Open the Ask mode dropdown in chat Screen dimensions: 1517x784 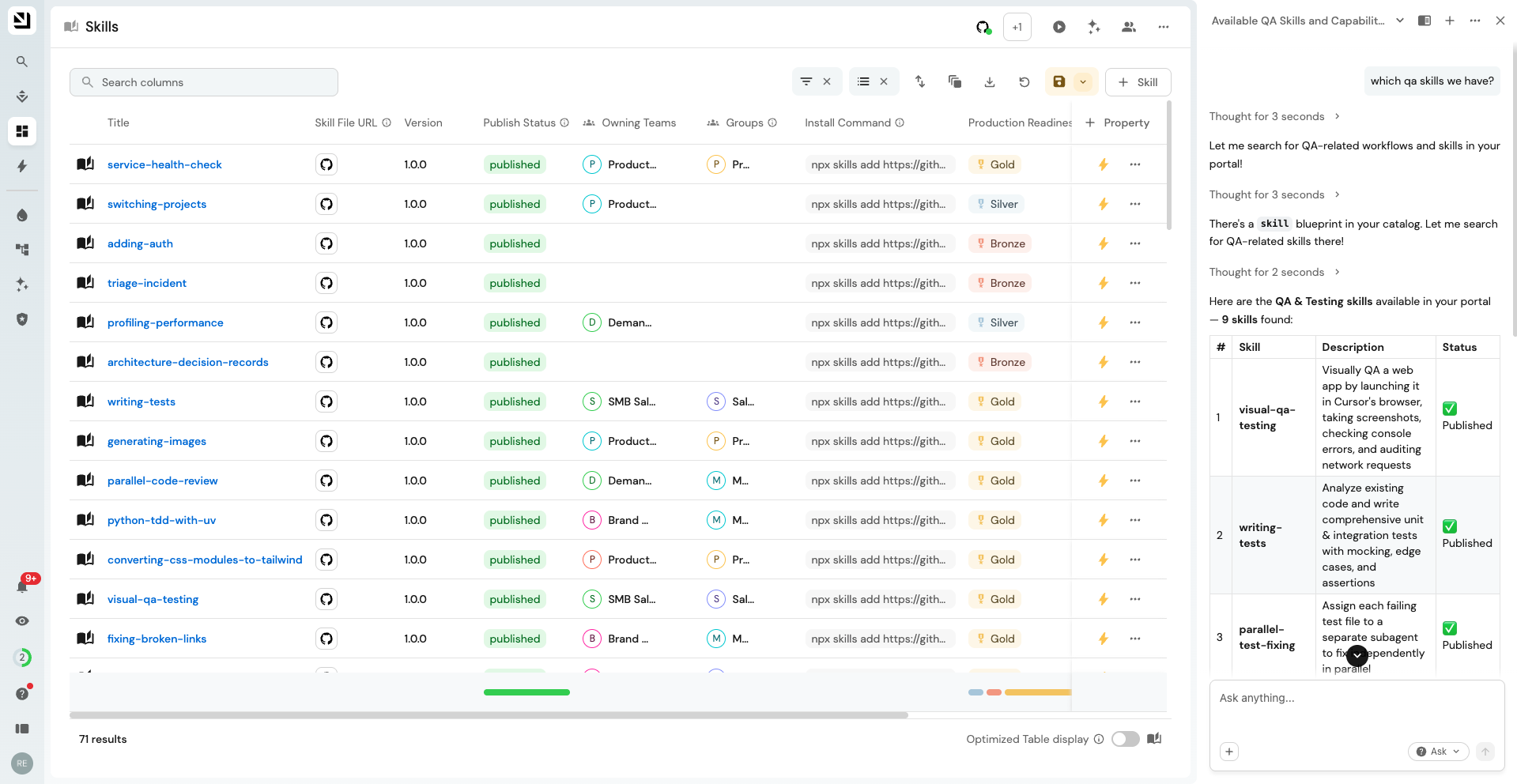pos(1438,752)
